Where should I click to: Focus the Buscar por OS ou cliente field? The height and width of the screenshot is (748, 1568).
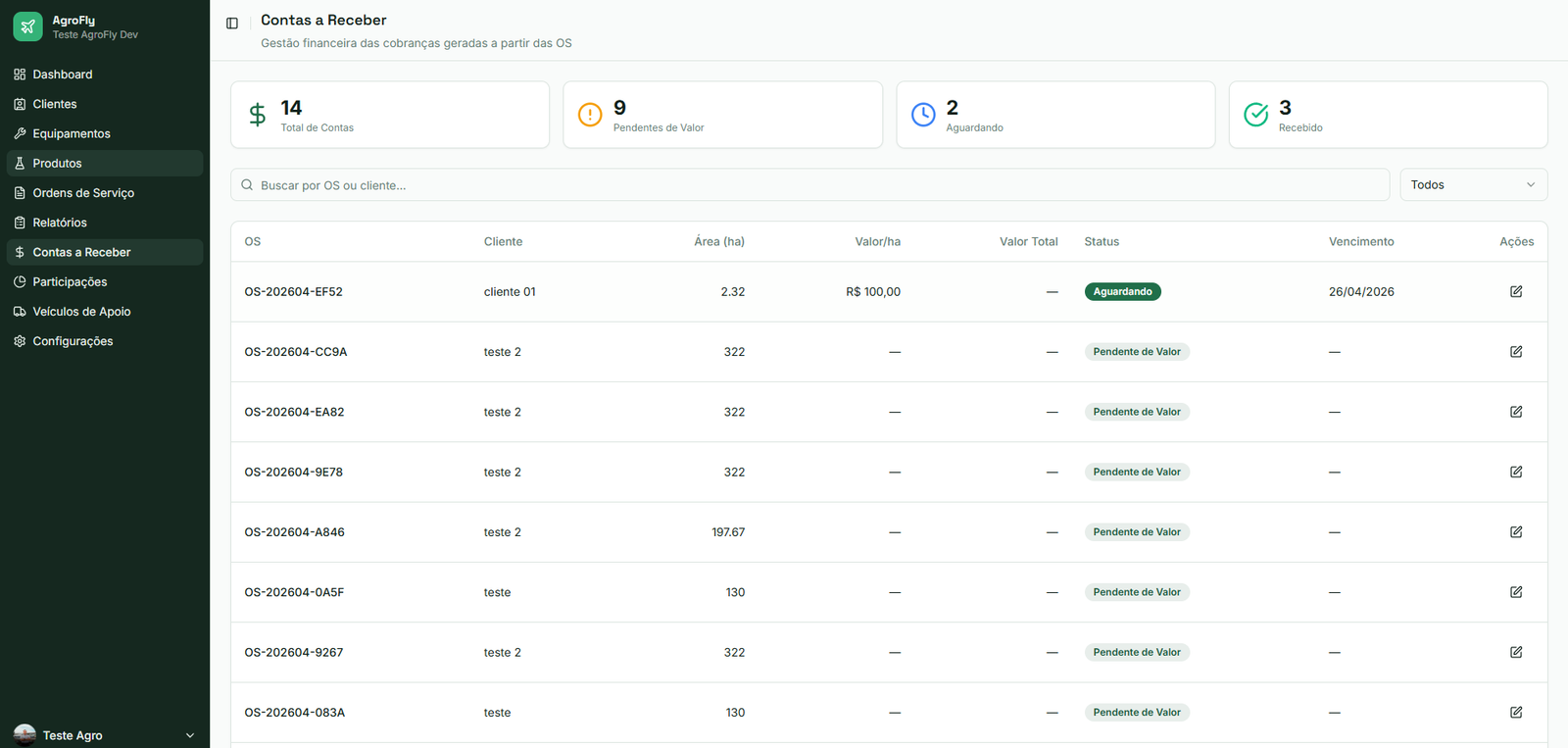point(809,185)
